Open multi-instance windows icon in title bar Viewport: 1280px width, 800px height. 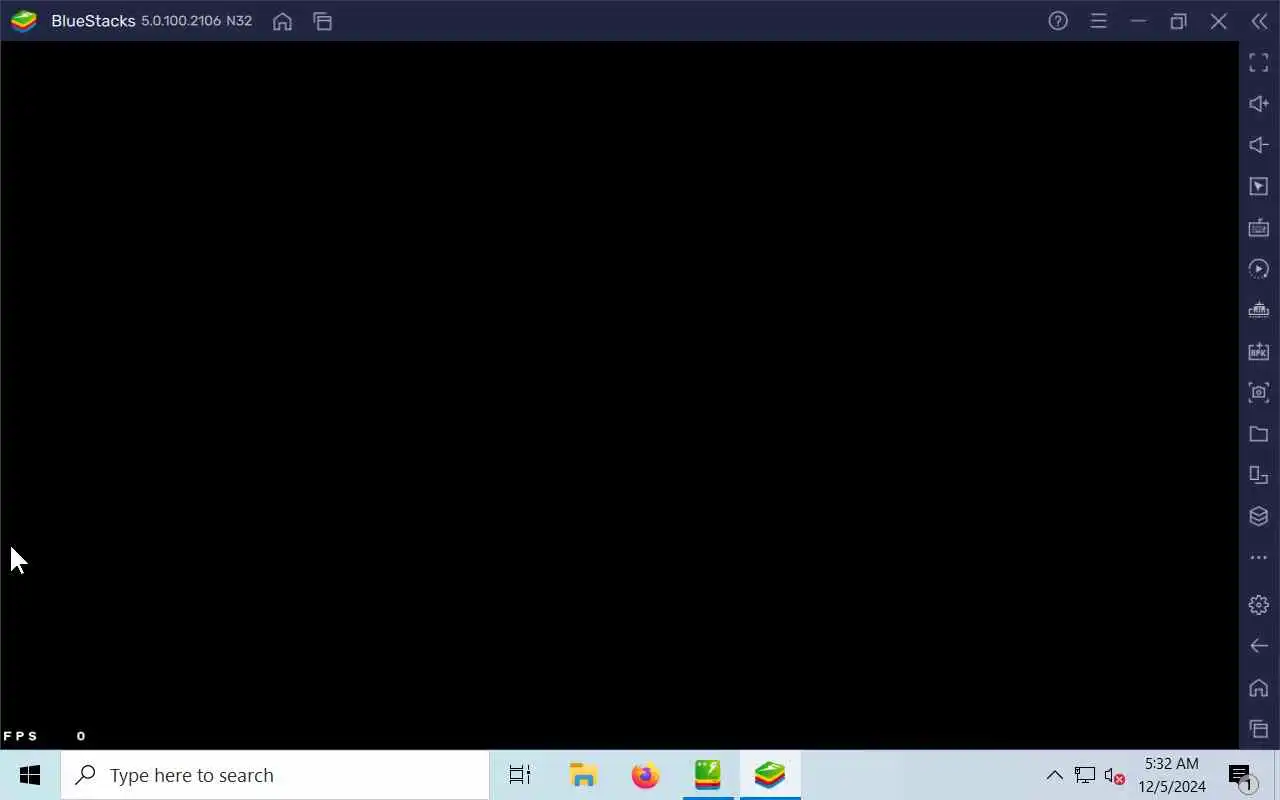pyautogui.click(x=322, y=21)
